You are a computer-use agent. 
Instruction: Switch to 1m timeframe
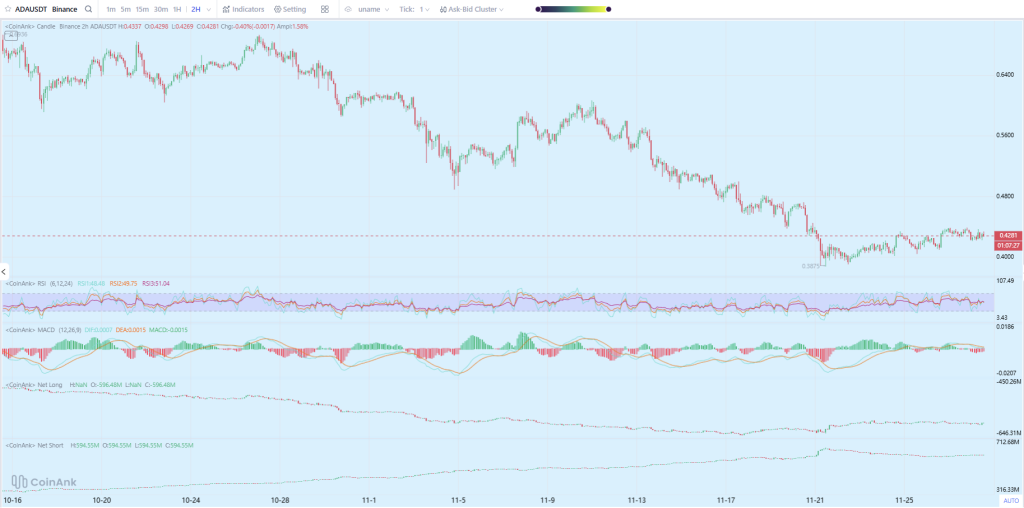click(110, 9)
